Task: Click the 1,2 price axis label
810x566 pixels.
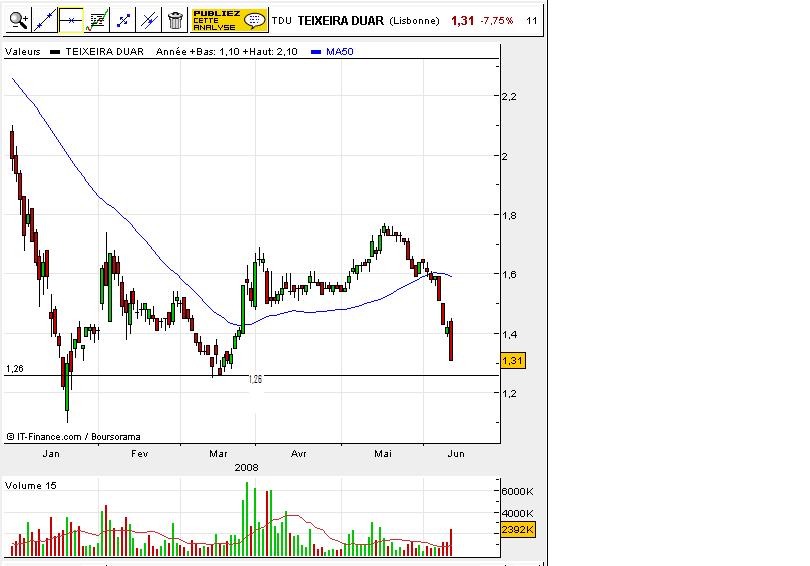Action: point(509,394)
